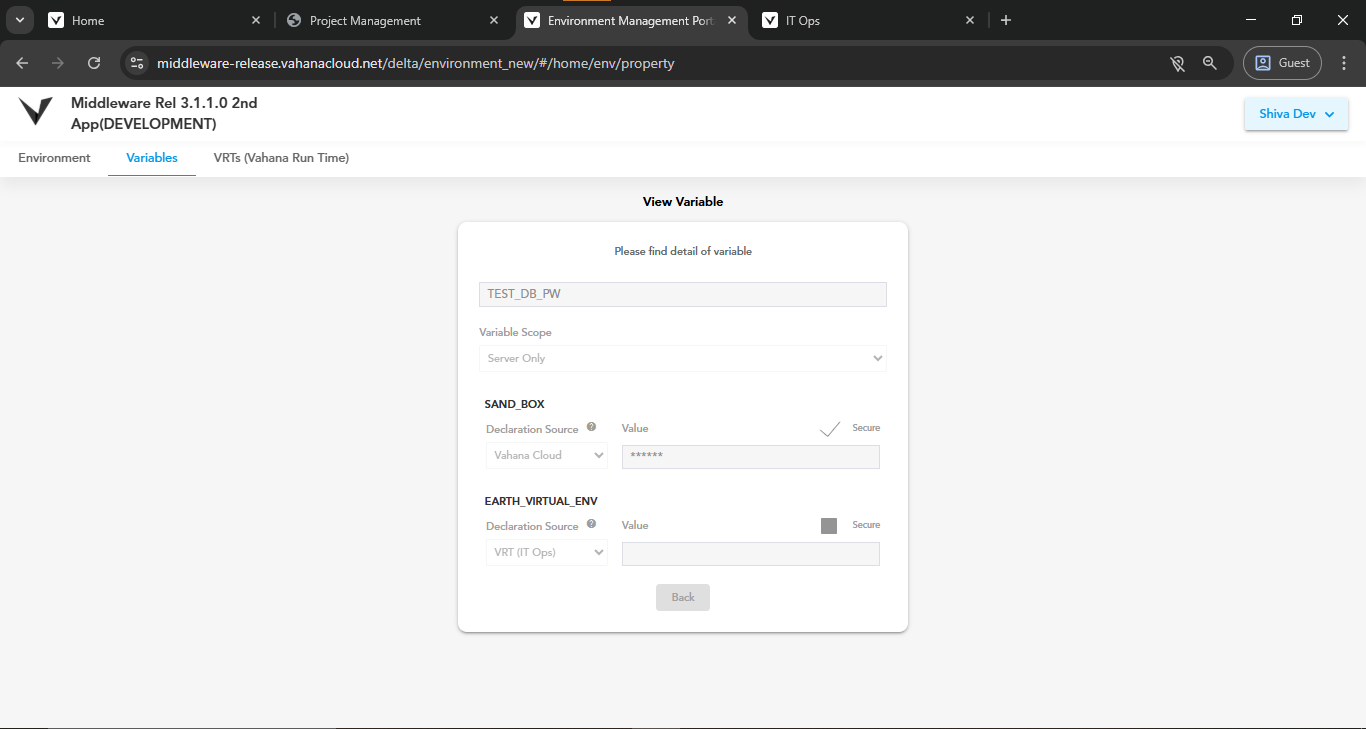Switch to the Environment tab
Screen dimensions: 1366x729
point(54,158)
